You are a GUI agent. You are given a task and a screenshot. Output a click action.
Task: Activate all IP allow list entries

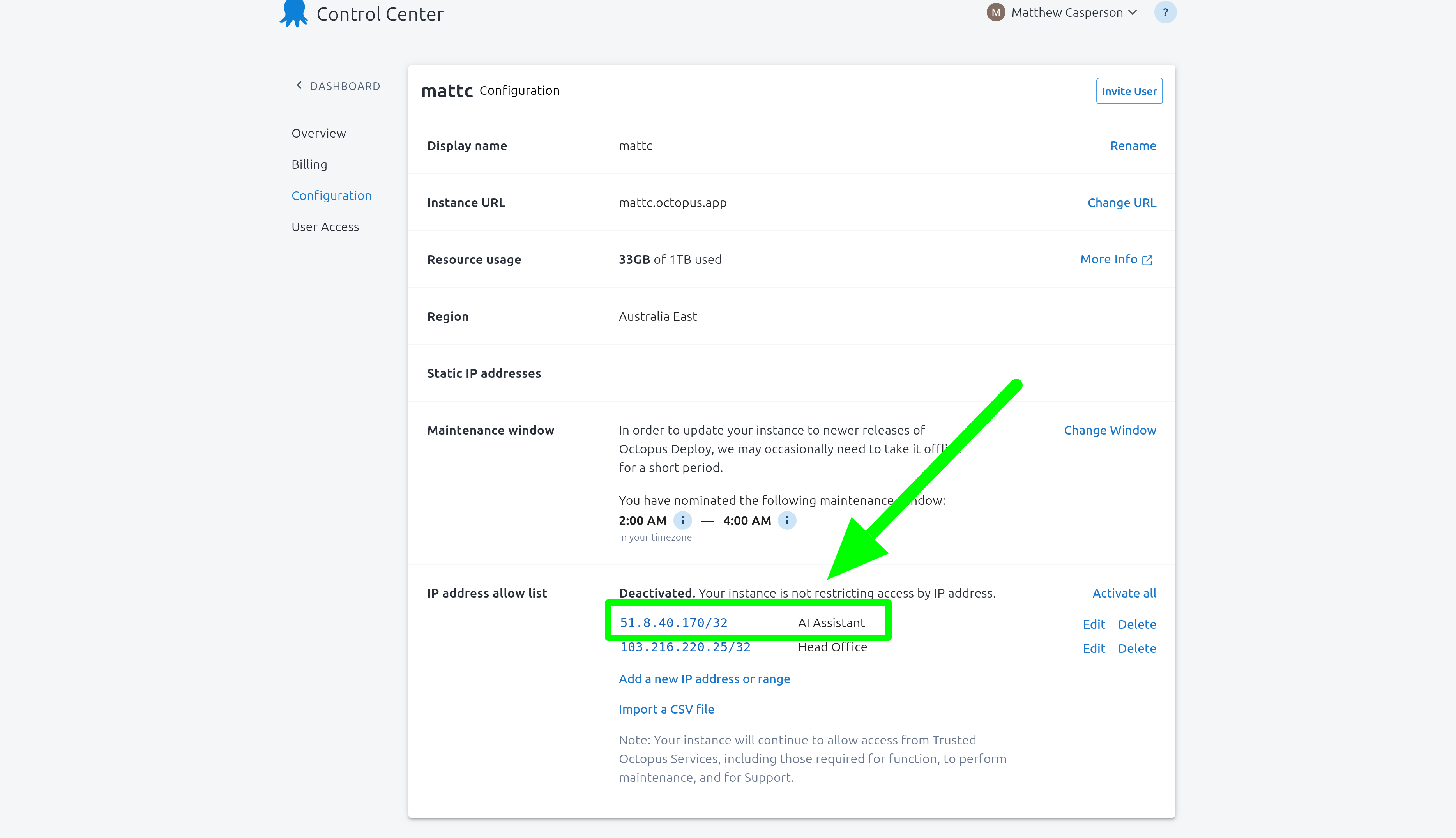(x=1124, y=593)
